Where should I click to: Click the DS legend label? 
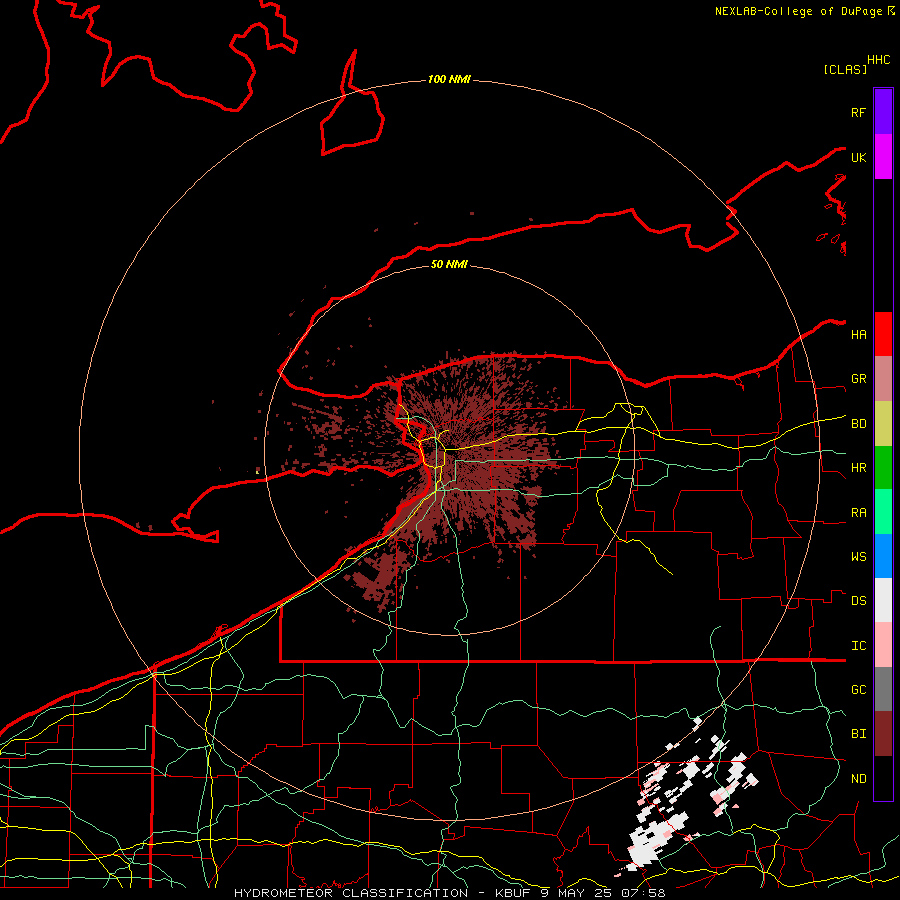pos(858,600)
